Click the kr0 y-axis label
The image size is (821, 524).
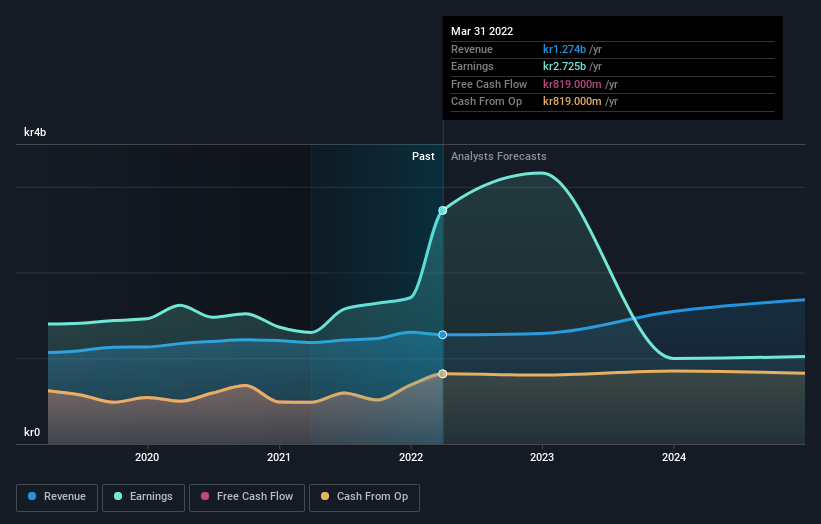pyautogui.click(x=32, y=432)
